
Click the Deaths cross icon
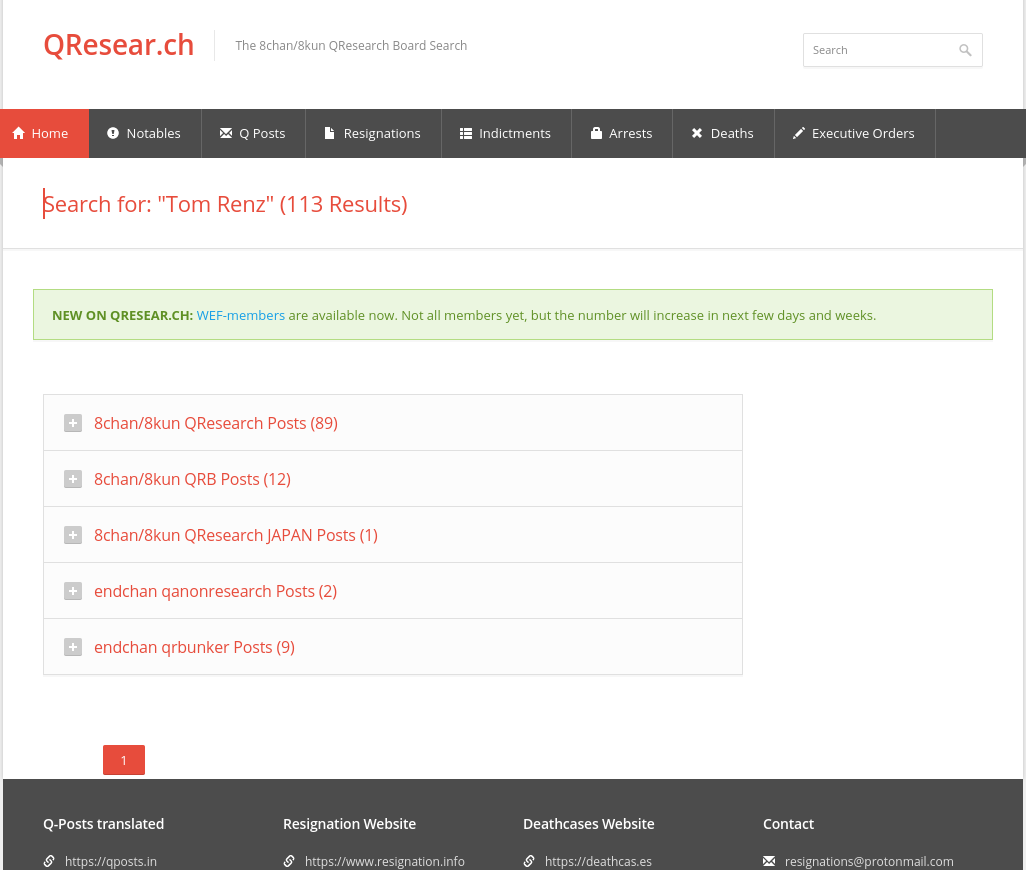[x=697, y=133]
